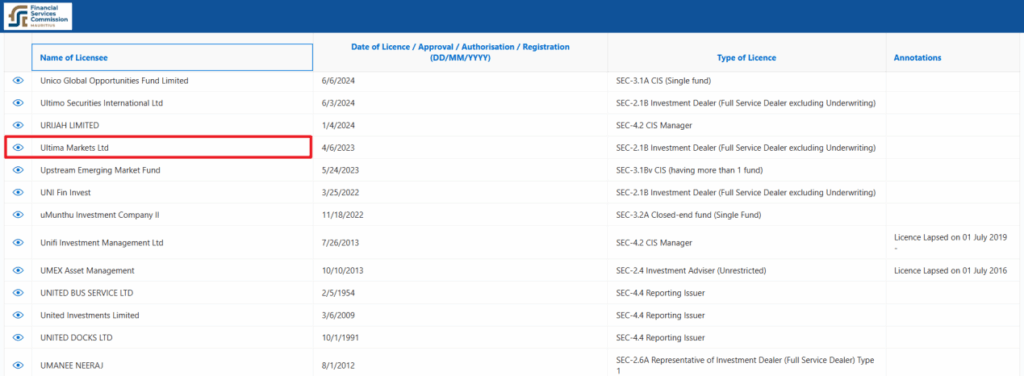Select date 8/1/2012
1024x376 pixels.
pyautogui.click(x=338, y=366)
